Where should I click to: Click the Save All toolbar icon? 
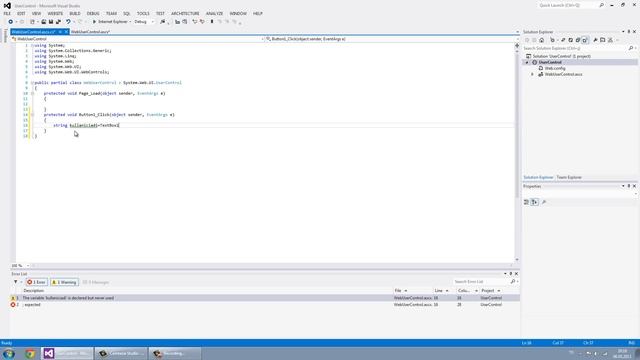click(58, 22)
